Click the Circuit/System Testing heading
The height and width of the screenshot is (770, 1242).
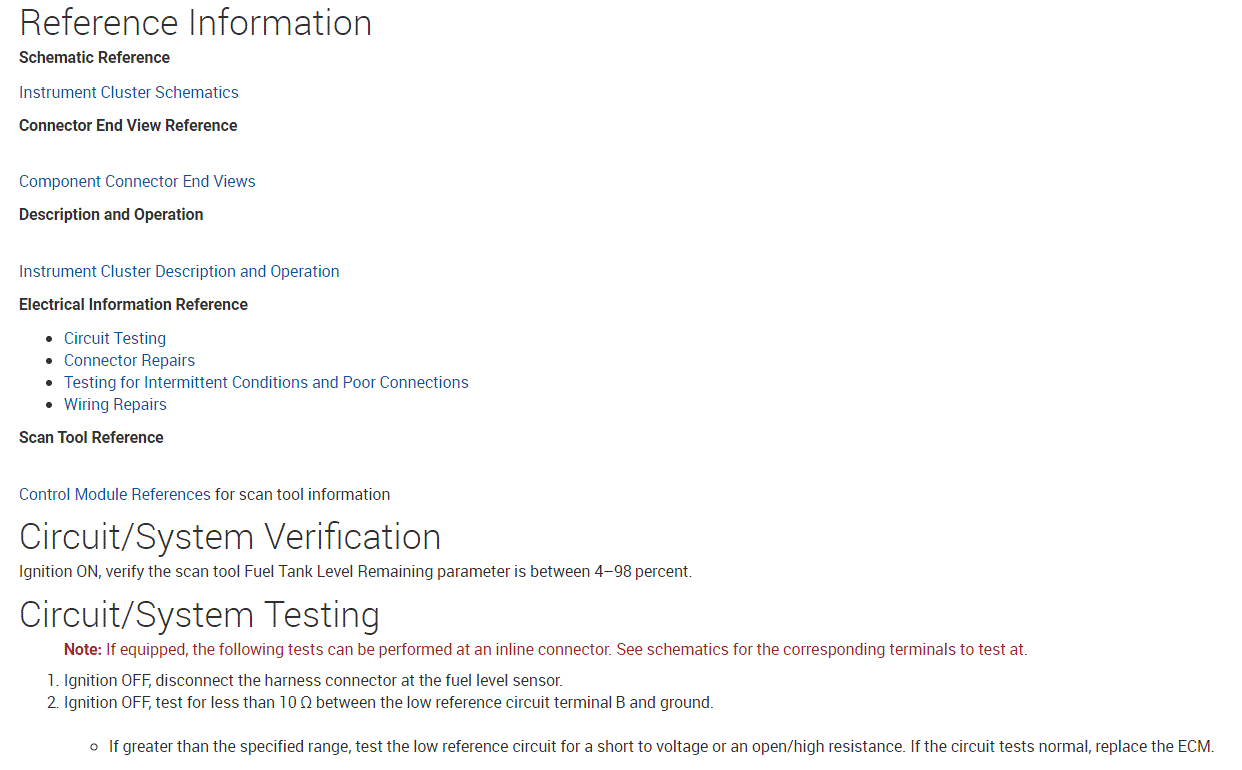point(199,614)
